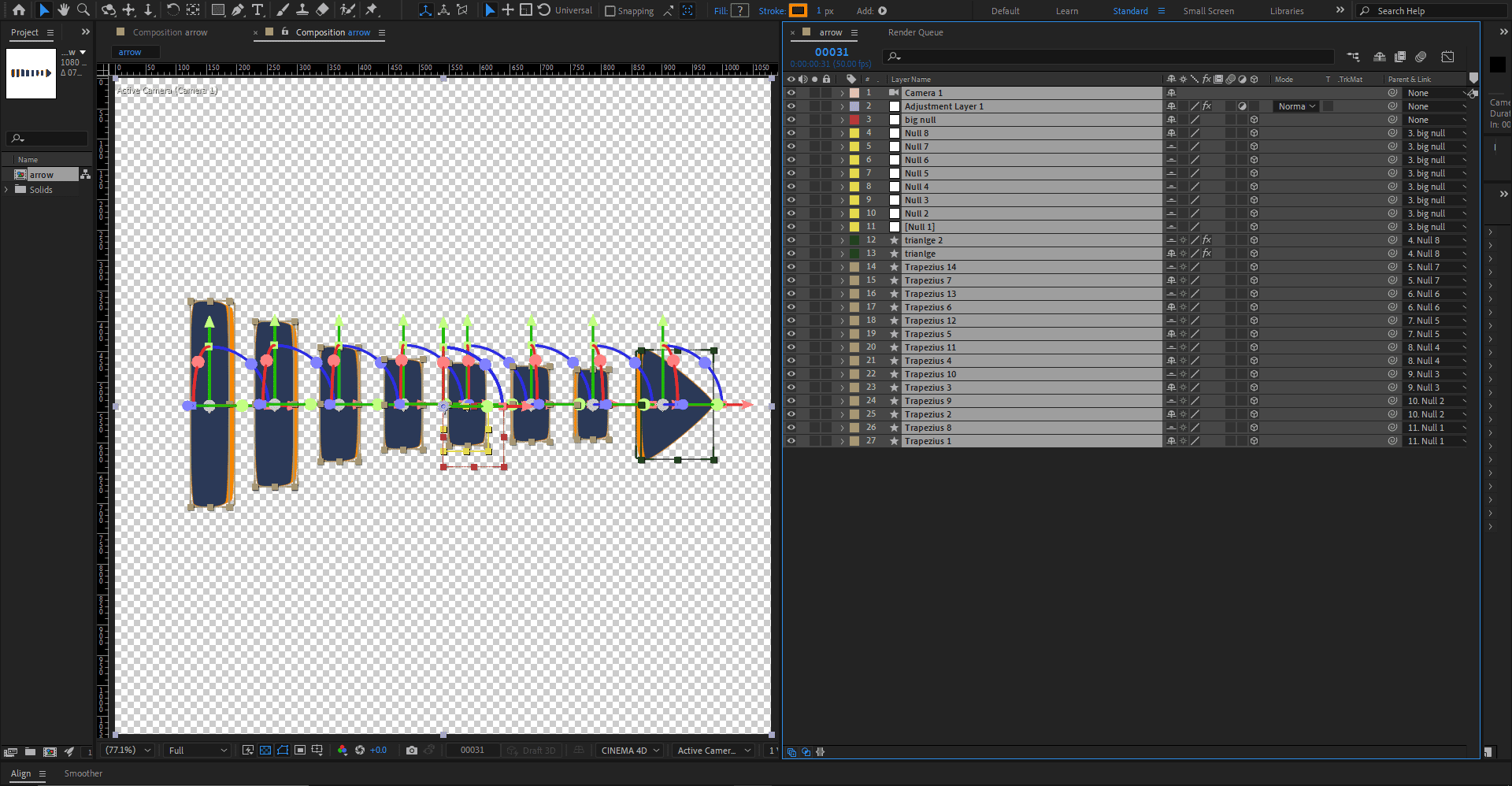
Task: Switch to the Render Queue tab
Action: [915, 32]
